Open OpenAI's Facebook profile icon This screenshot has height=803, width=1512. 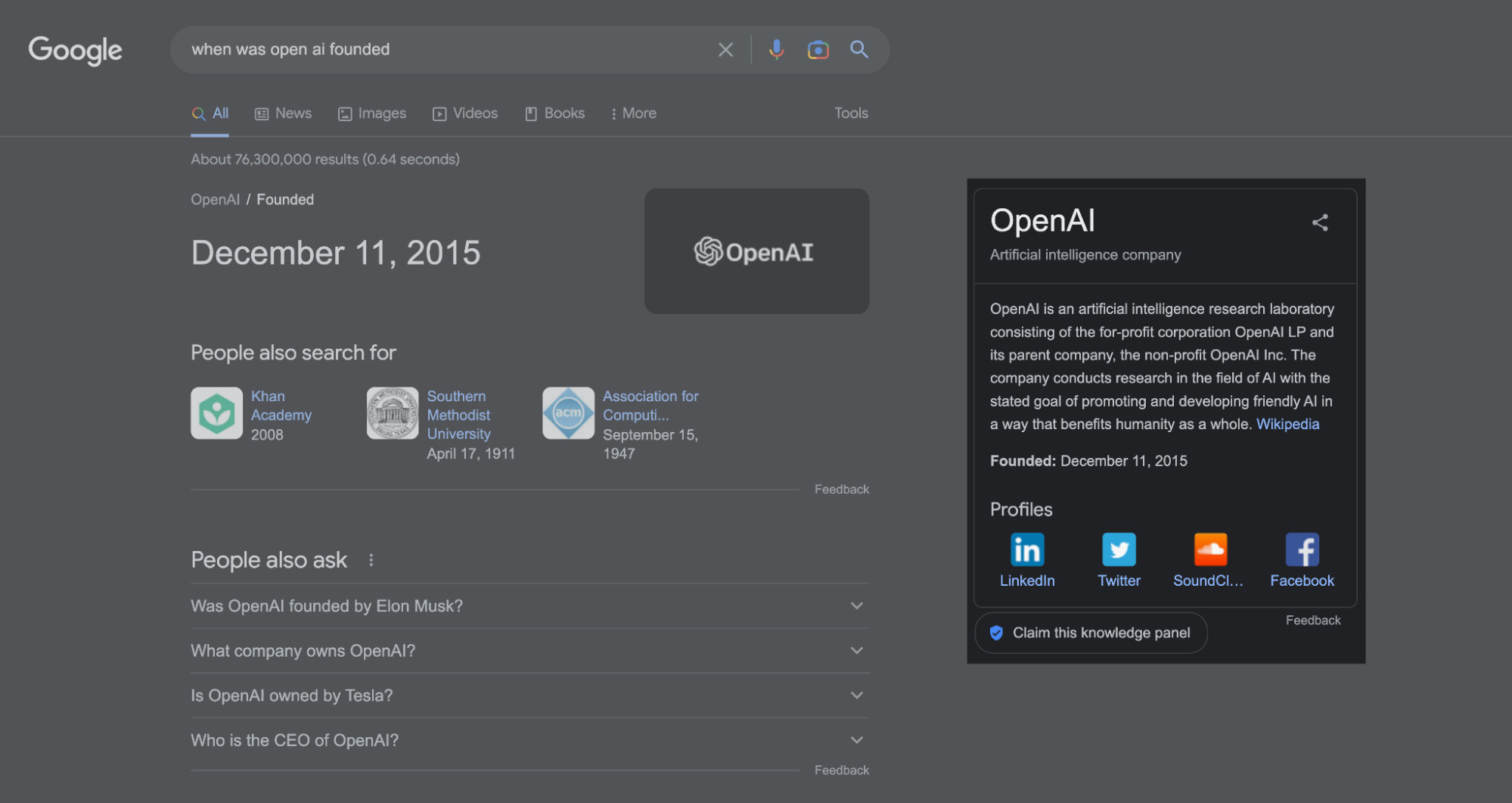pyautogui.click(x=1301, y=549)
